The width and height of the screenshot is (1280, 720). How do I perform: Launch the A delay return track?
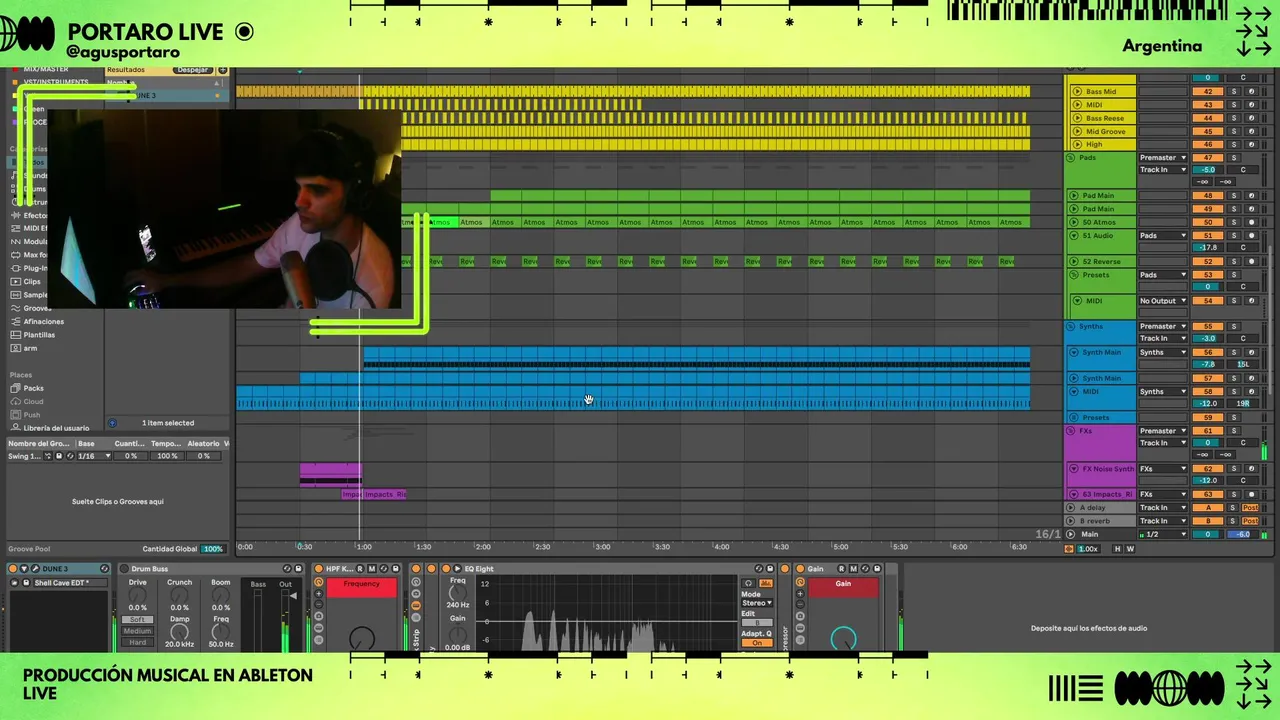(1070, 507)
